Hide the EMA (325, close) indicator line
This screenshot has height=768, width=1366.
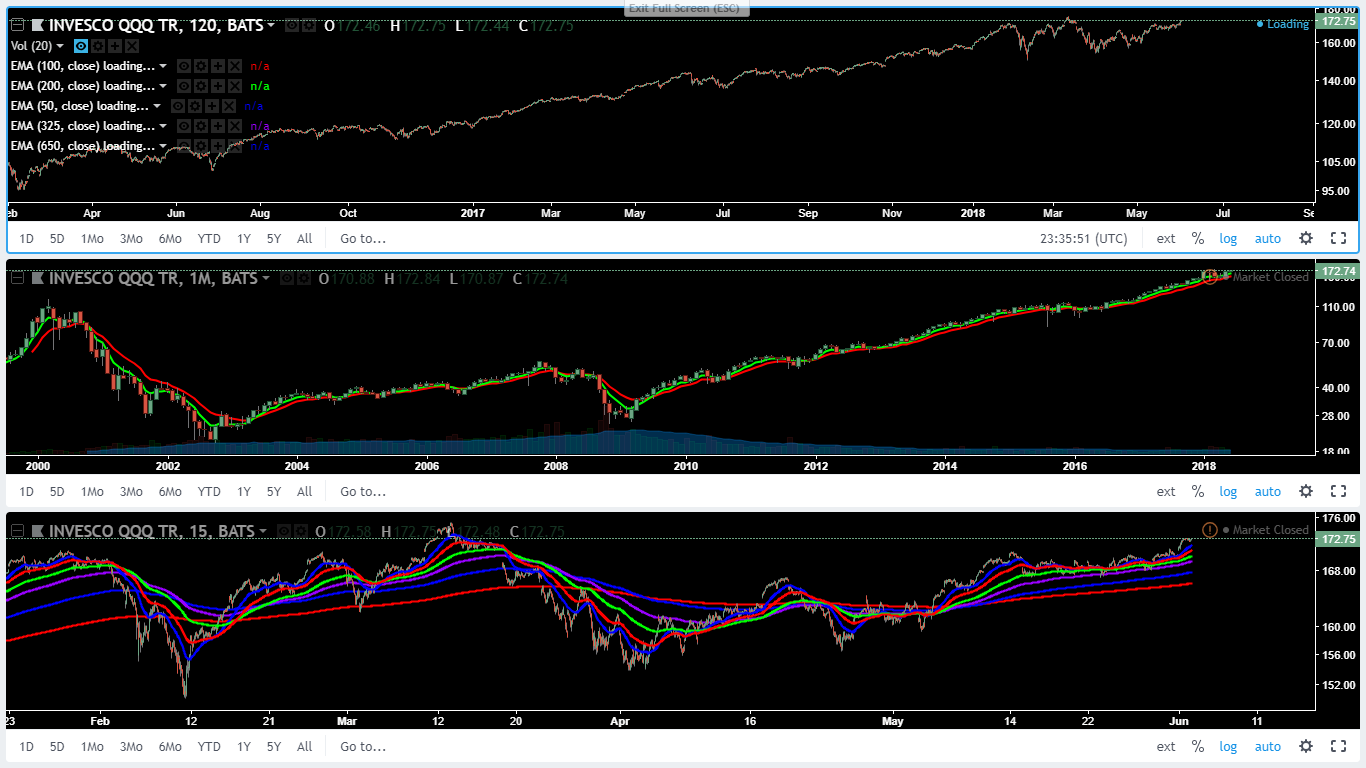(x=183, y=126)
